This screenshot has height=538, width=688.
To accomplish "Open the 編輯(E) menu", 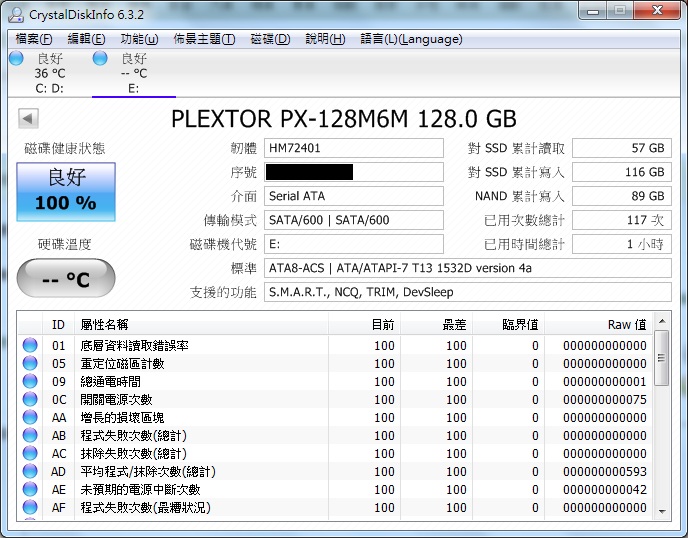I will pyautogui.click(x=86, y=39).
